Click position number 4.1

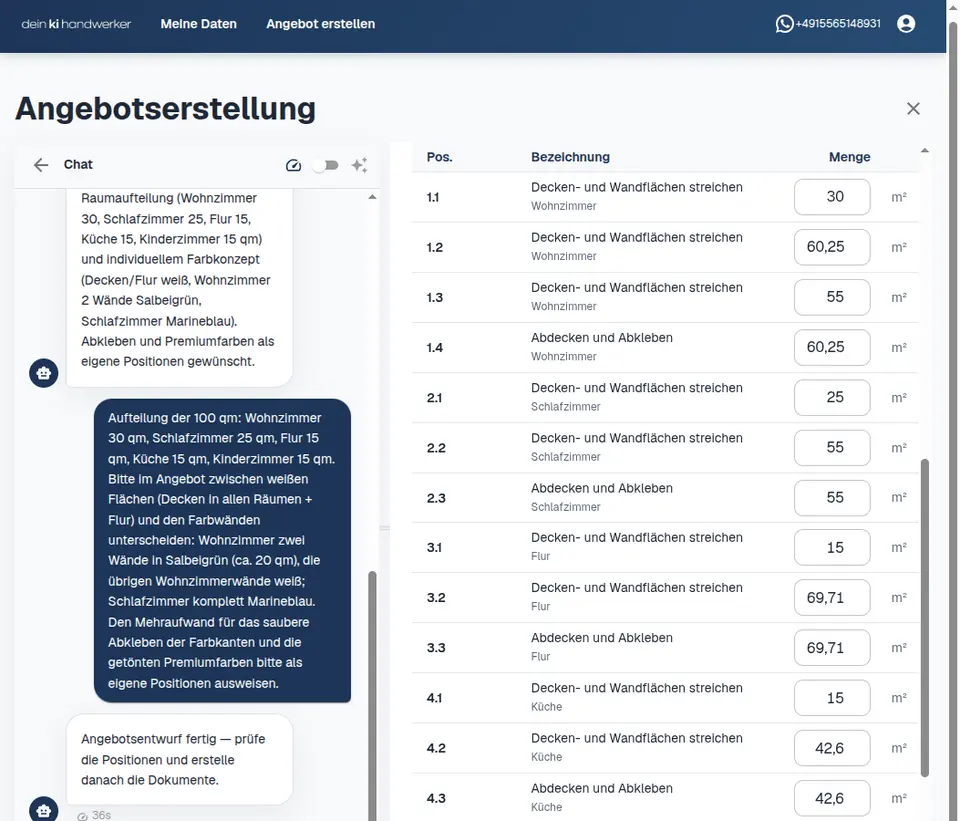(x=434, y=698)
